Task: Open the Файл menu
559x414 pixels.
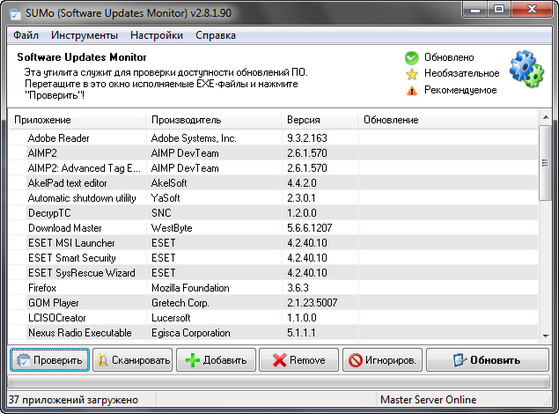Action: coord(26,35)
